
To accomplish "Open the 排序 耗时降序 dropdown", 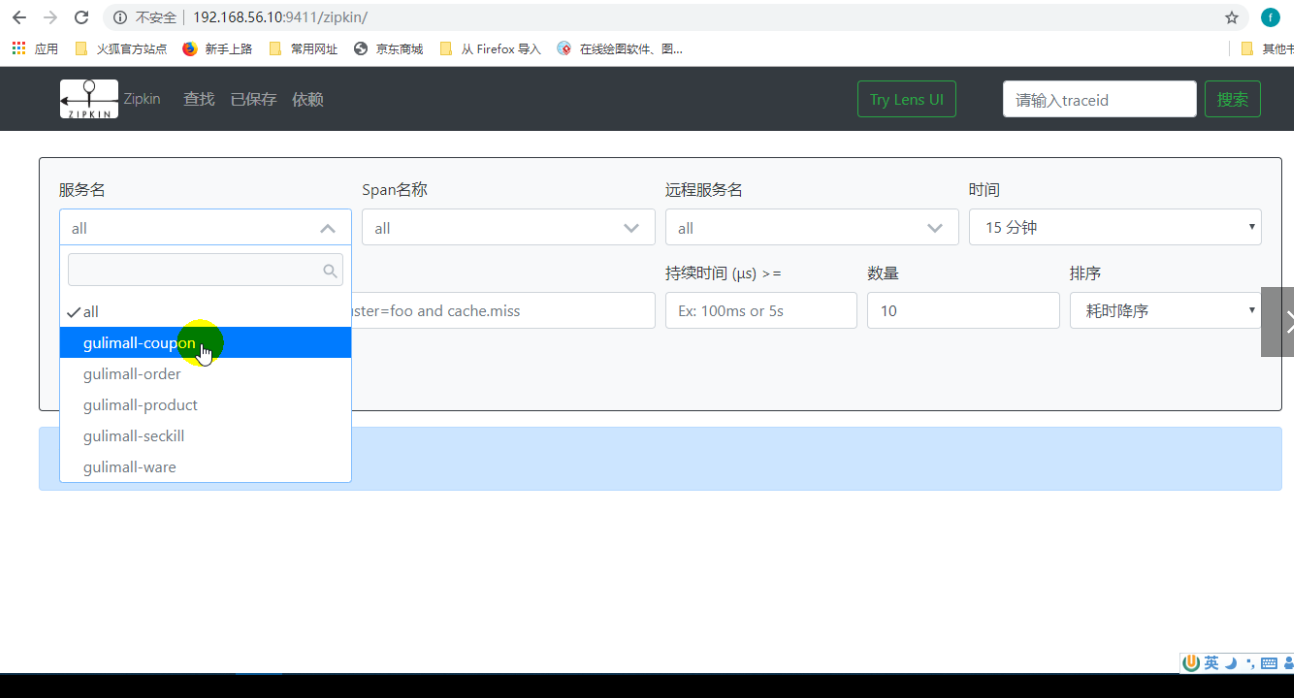I will (x=1165, y=310).
